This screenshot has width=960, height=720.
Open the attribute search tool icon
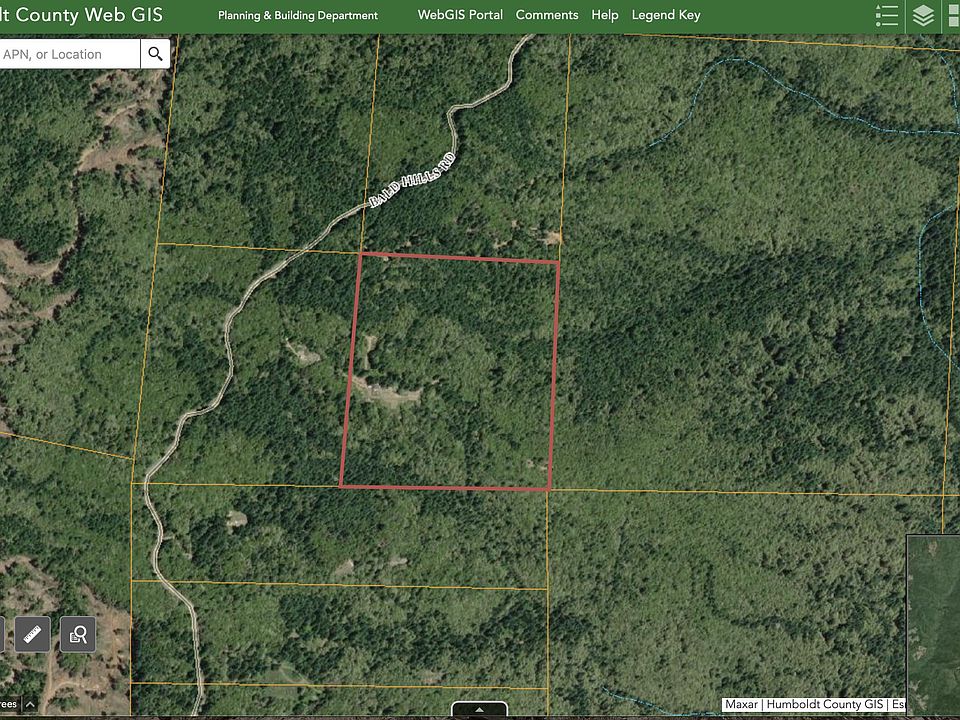[x=79, y=633]
